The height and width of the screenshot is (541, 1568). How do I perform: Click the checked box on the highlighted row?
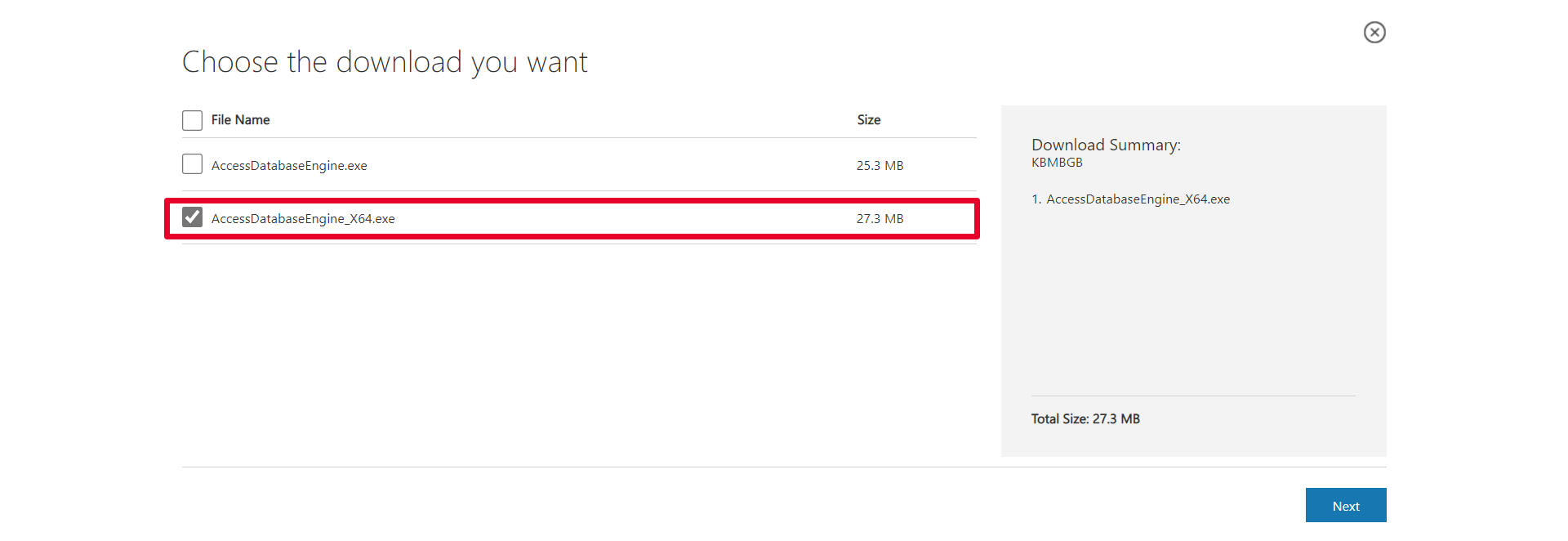point(192,217)
